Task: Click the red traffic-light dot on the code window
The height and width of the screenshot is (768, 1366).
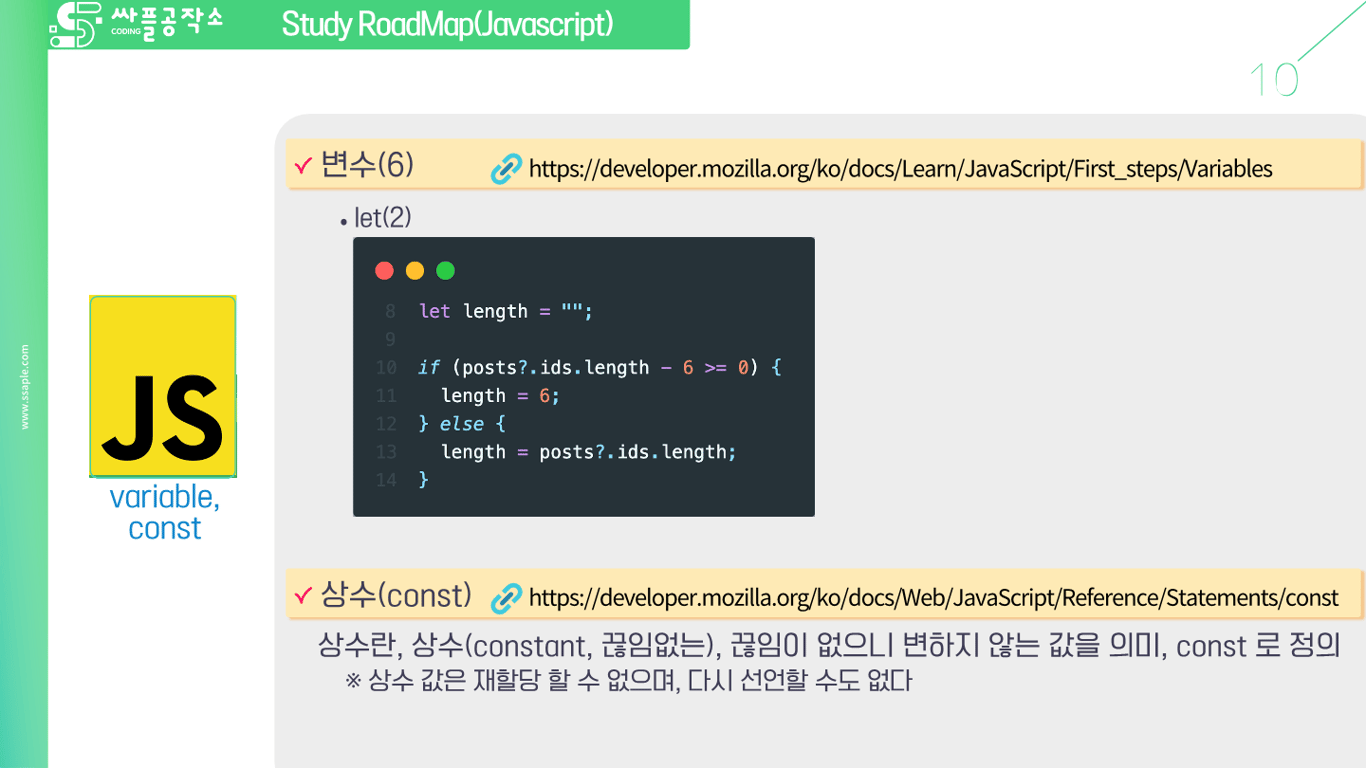Action: click(384, 270)
